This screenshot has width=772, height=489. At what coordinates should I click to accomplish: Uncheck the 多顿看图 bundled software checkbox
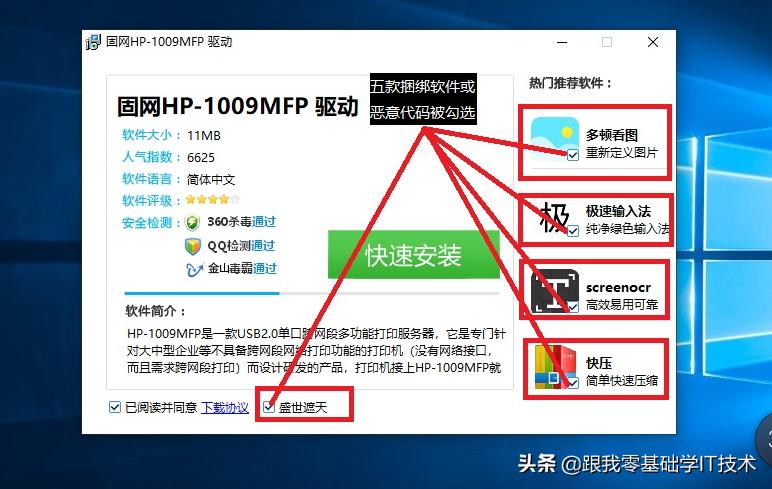(x=573, y=155)
